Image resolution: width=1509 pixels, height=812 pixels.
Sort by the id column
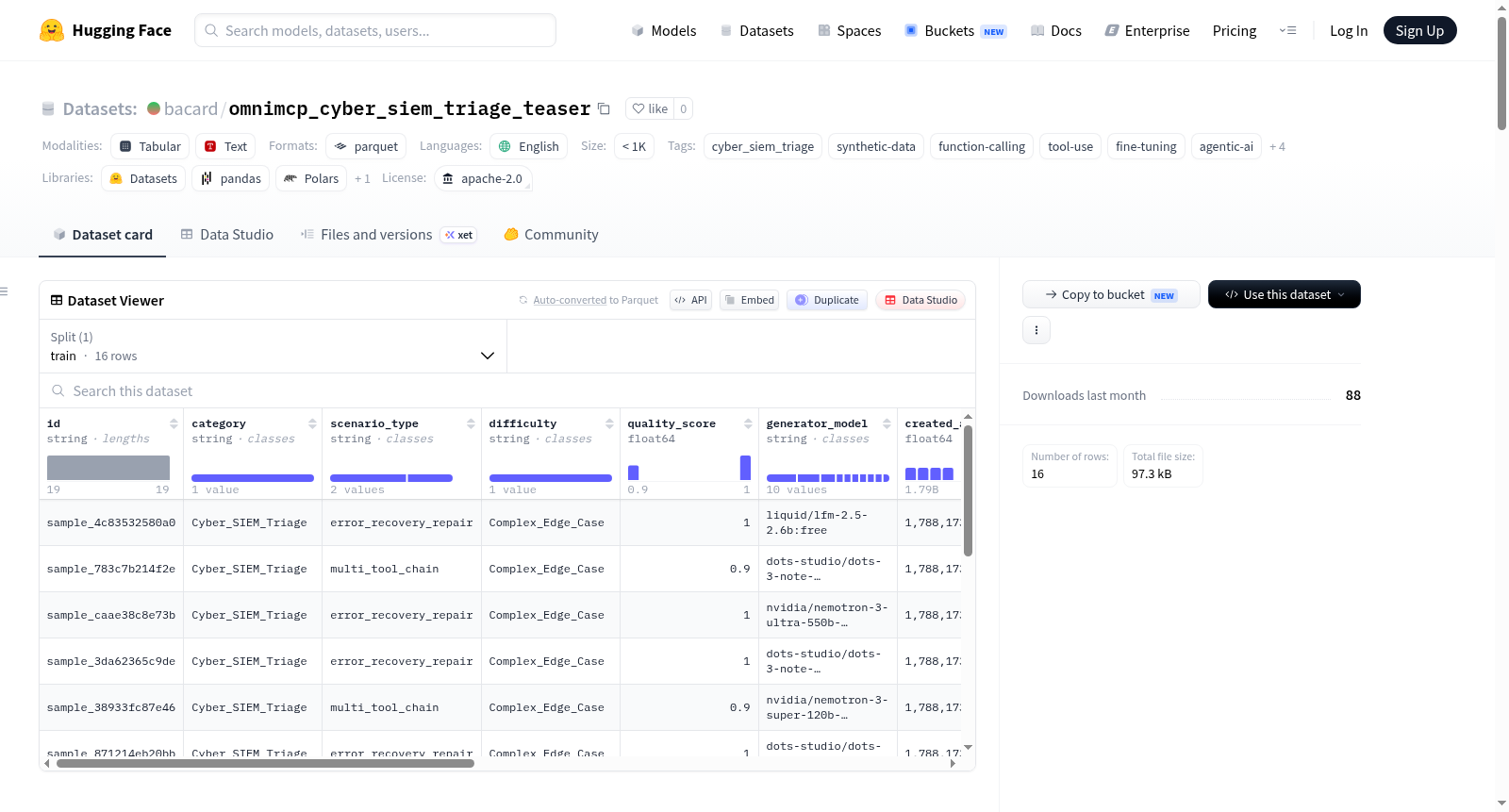point(174,423)
